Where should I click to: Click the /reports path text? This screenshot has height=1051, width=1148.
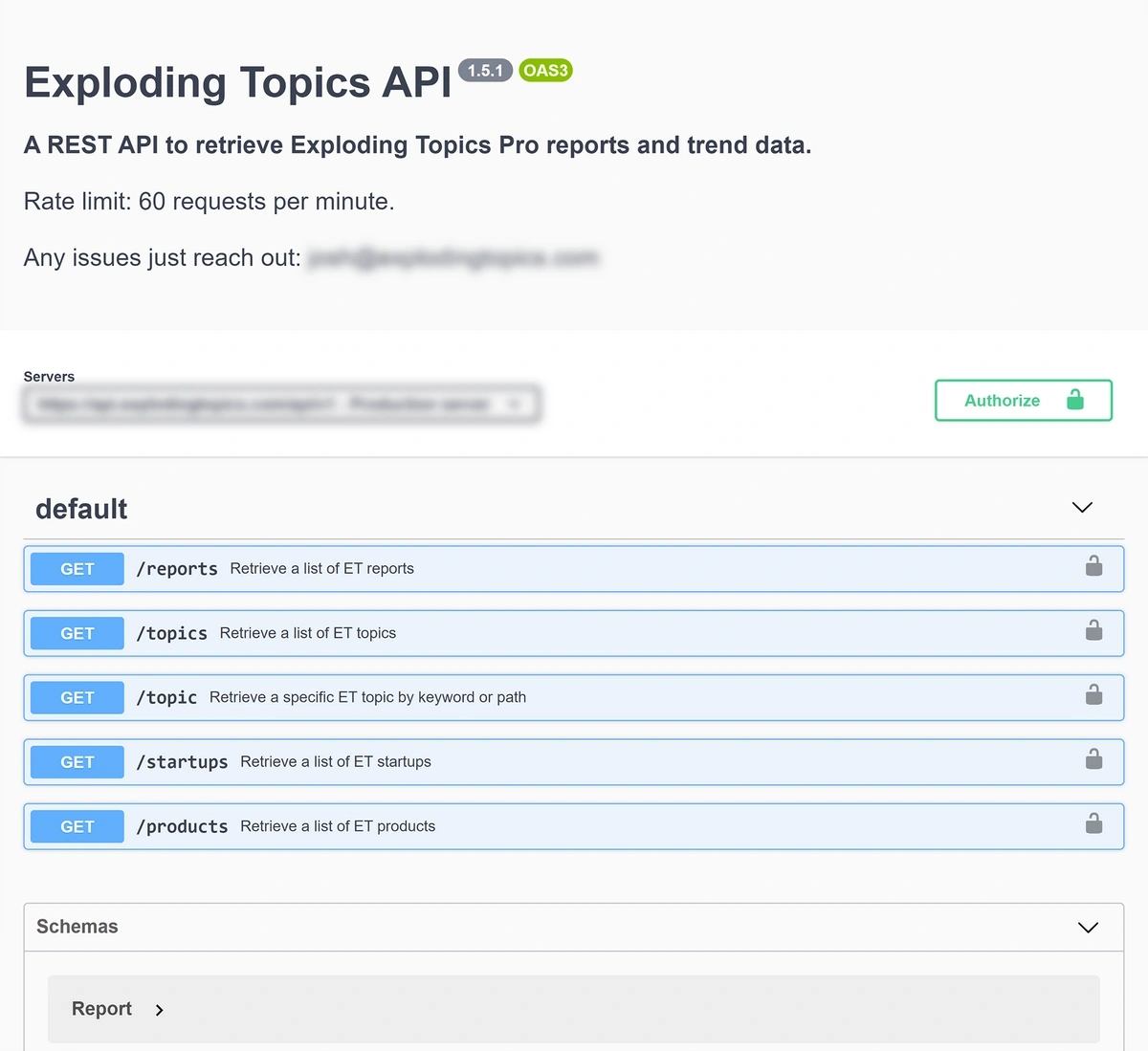[177, 569]
